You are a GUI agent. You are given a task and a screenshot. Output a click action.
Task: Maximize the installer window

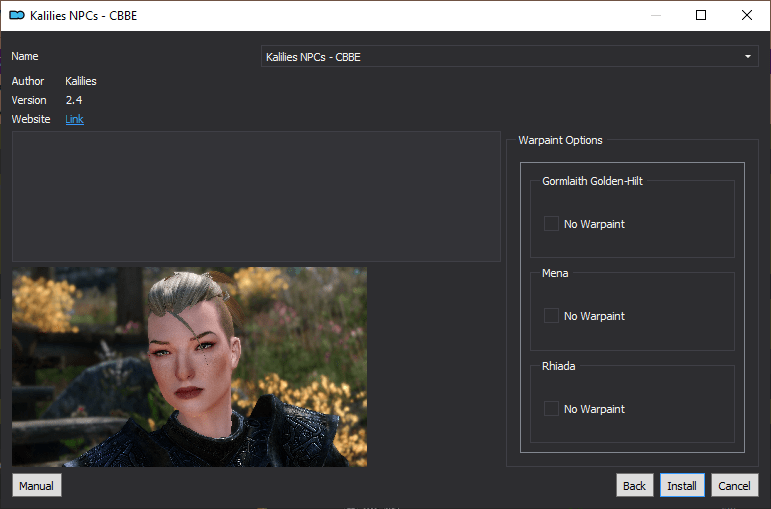701,15
